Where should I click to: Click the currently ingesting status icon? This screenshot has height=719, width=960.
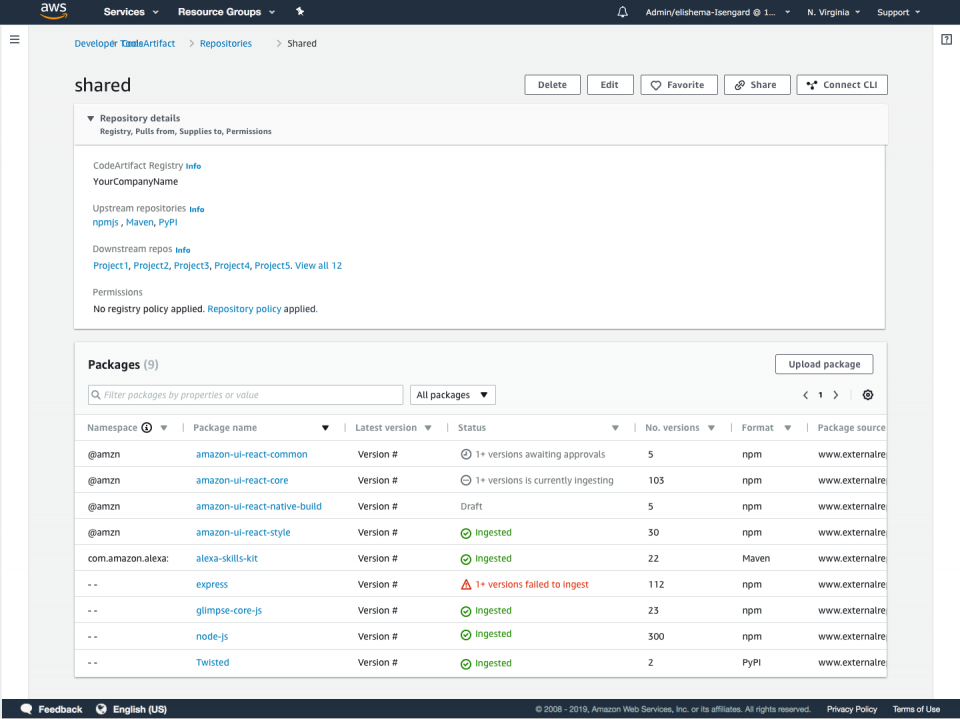point(466,481)
